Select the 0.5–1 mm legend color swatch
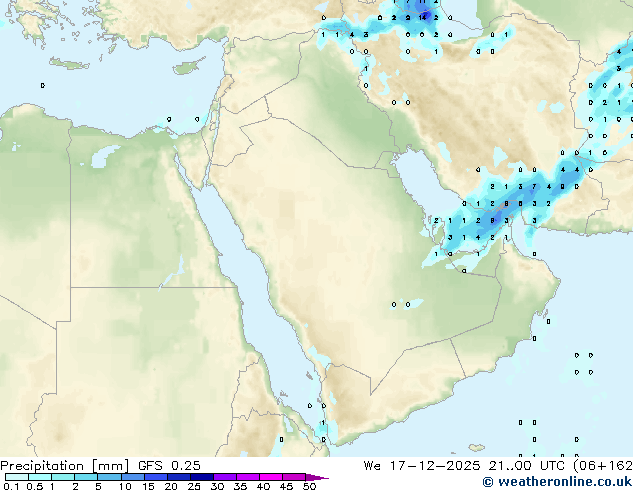The width and height of the screenshot is (634, 490). 40,477
